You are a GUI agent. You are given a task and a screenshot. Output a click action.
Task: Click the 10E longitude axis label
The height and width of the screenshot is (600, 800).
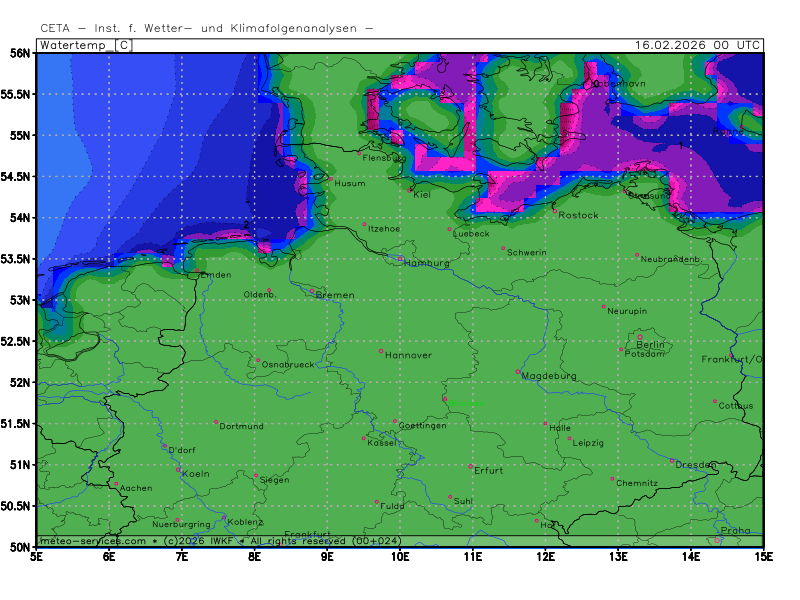[400, 555]
